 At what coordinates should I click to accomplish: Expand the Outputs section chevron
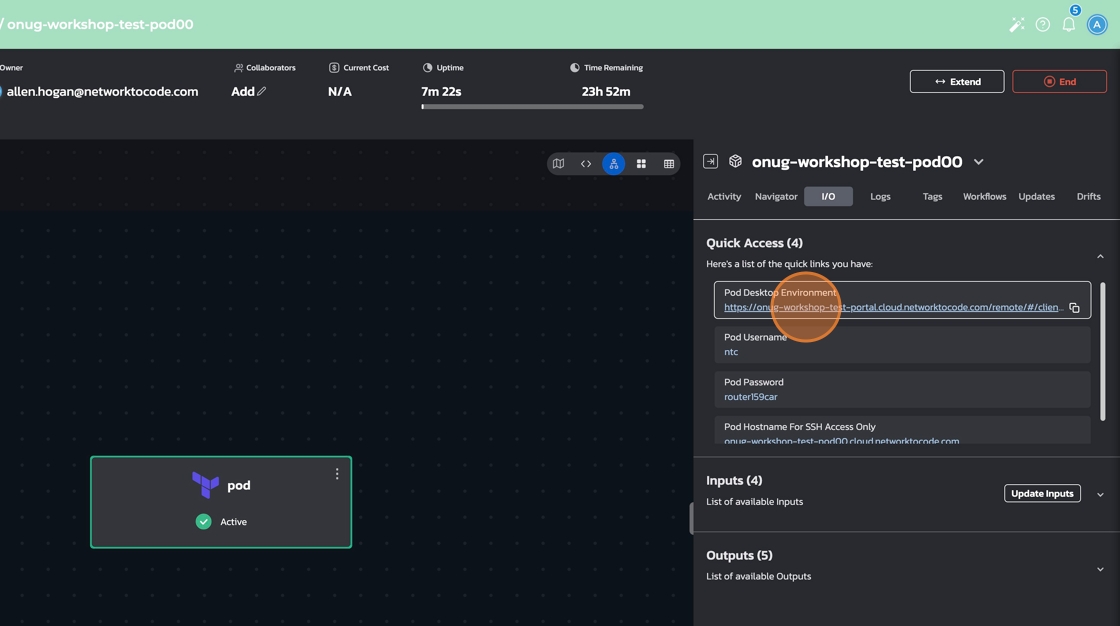click(x=1100, y=570)
